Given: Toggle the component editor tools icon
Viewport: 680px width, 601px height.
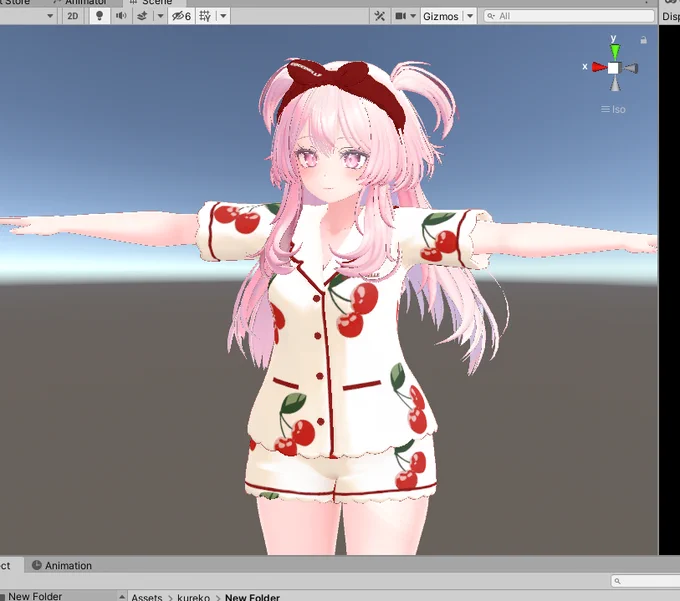Looking at the screenshot, I should [379, 16].
